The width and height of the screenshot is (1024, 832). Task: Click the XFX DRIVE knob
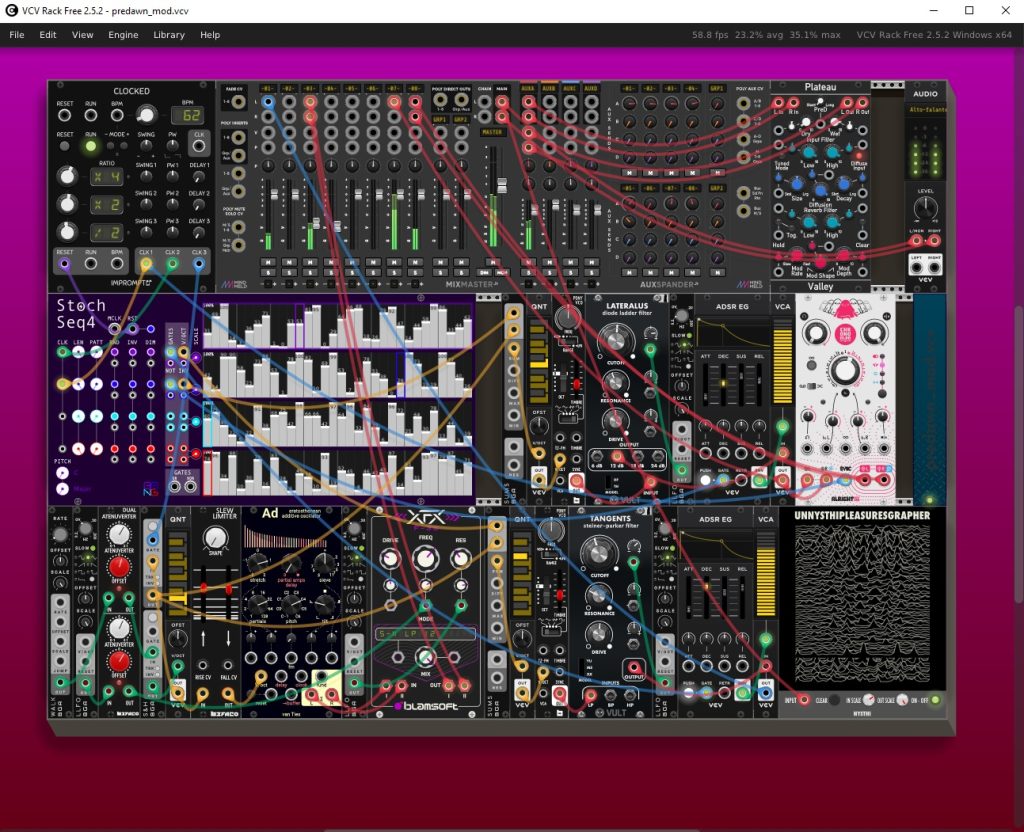[x=390, y=558]
